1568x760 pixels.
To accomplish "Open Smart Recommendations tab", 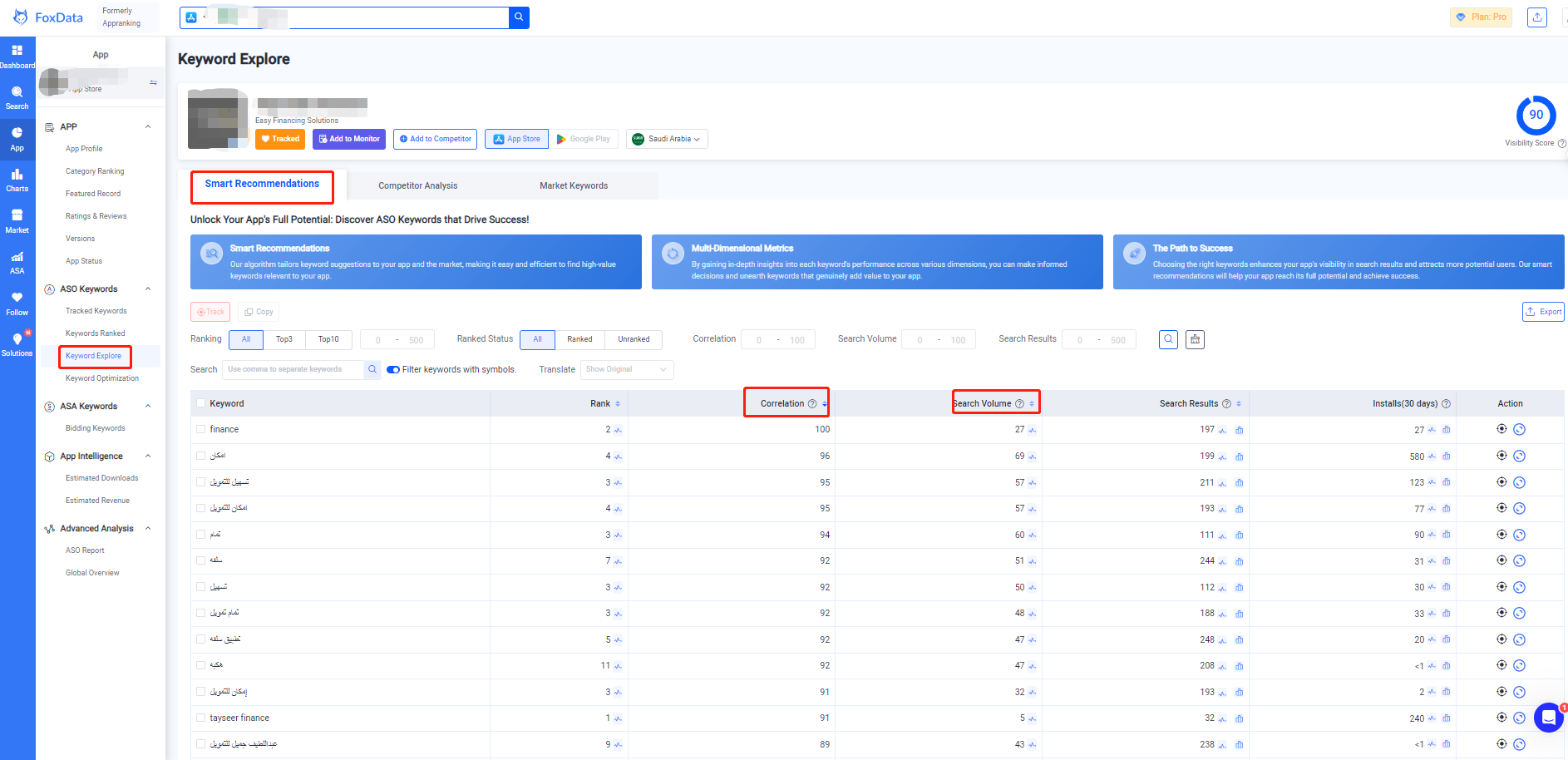I will (262, 184).
